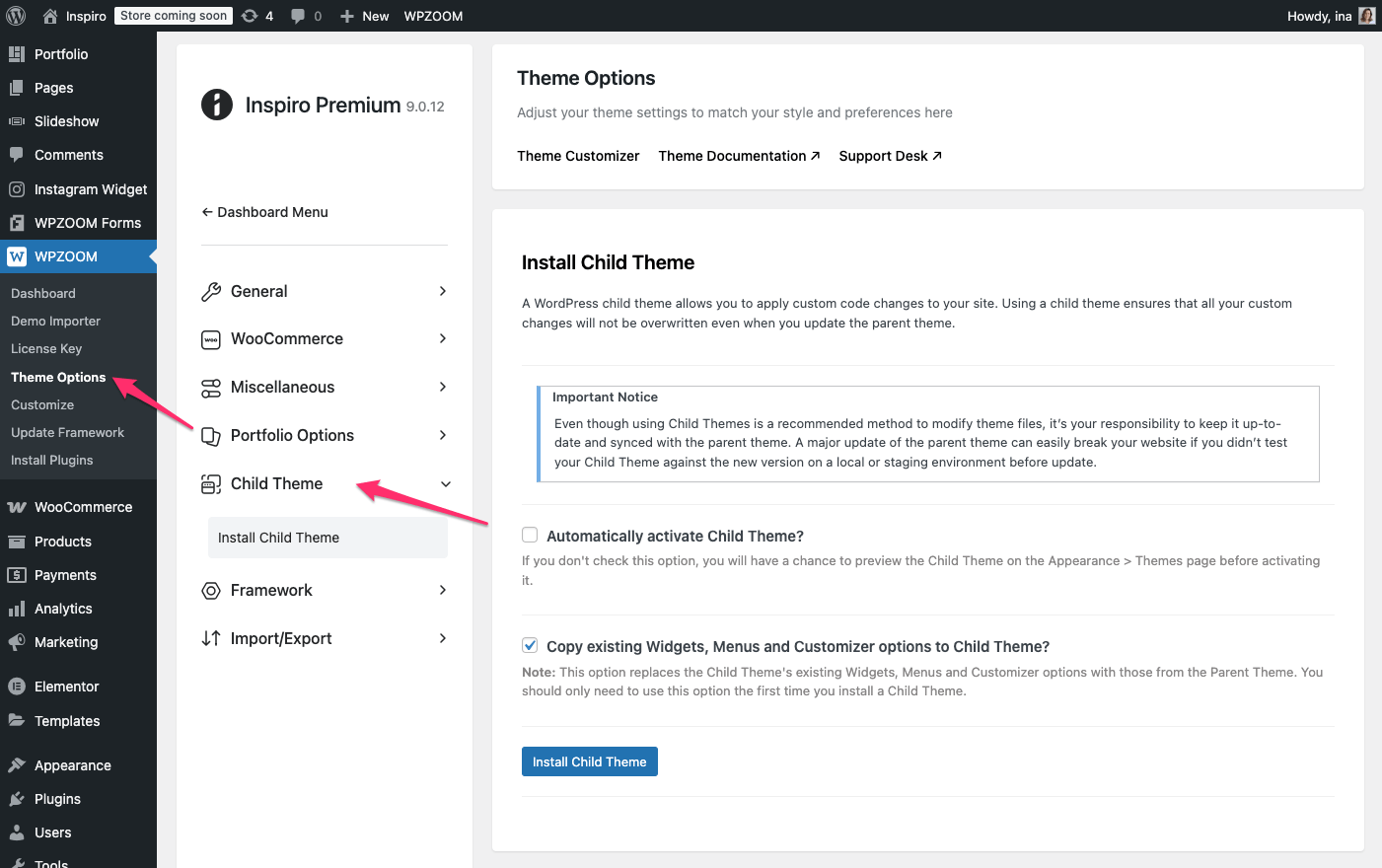Image resolution: width=1382 pixels, height=868 pixels.
Task: Click the Framework hexagon icon
Action: (211, 591)
